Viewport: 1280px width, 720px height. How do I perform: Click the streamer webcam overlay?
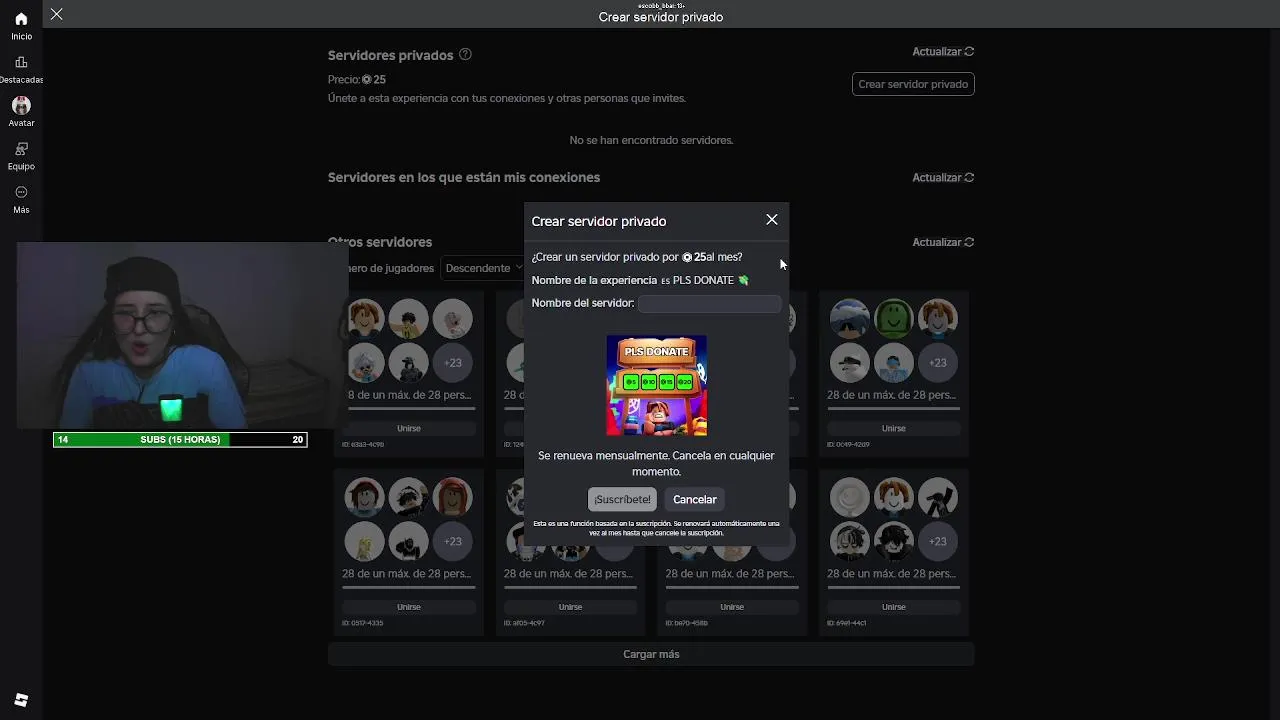[x=182, y=335]
